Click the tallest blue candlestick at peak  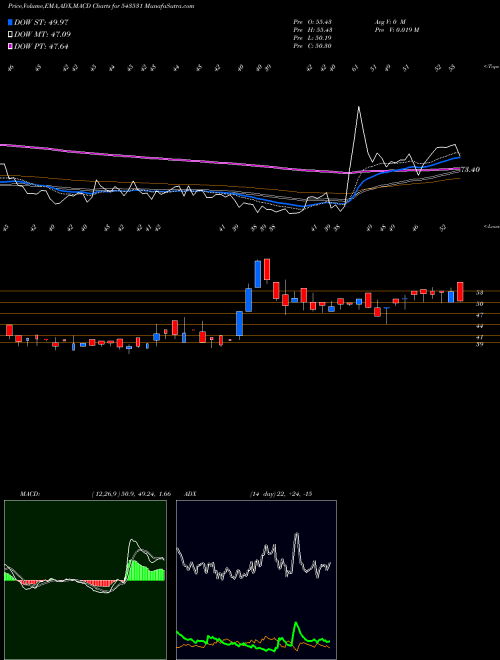(258, 274)
